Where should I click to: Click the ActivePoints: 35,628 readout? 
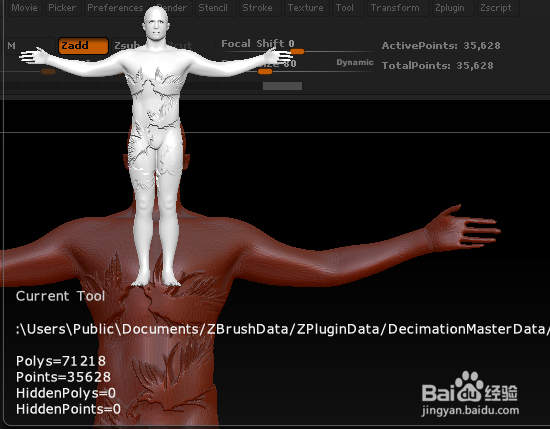point(441,46)
